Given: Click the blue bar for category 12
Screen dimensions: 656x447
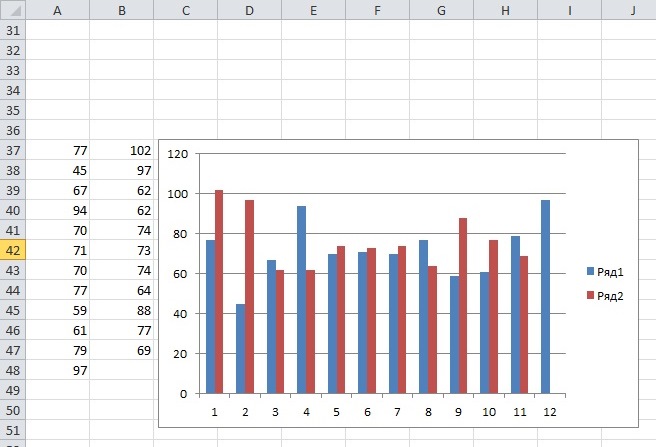Looking at the screenshot, I should (x=545, y=297).
